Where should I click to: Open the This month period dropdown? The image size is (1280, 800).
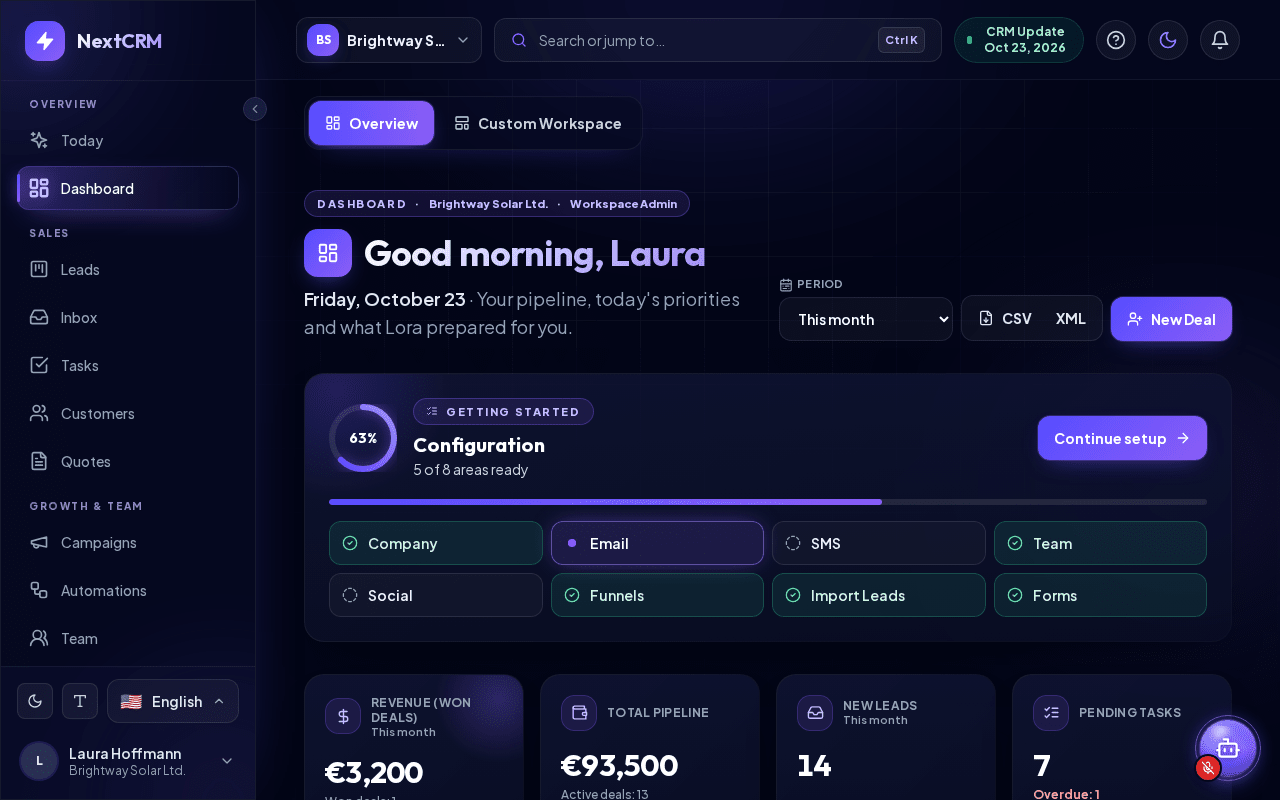[866, 319]
